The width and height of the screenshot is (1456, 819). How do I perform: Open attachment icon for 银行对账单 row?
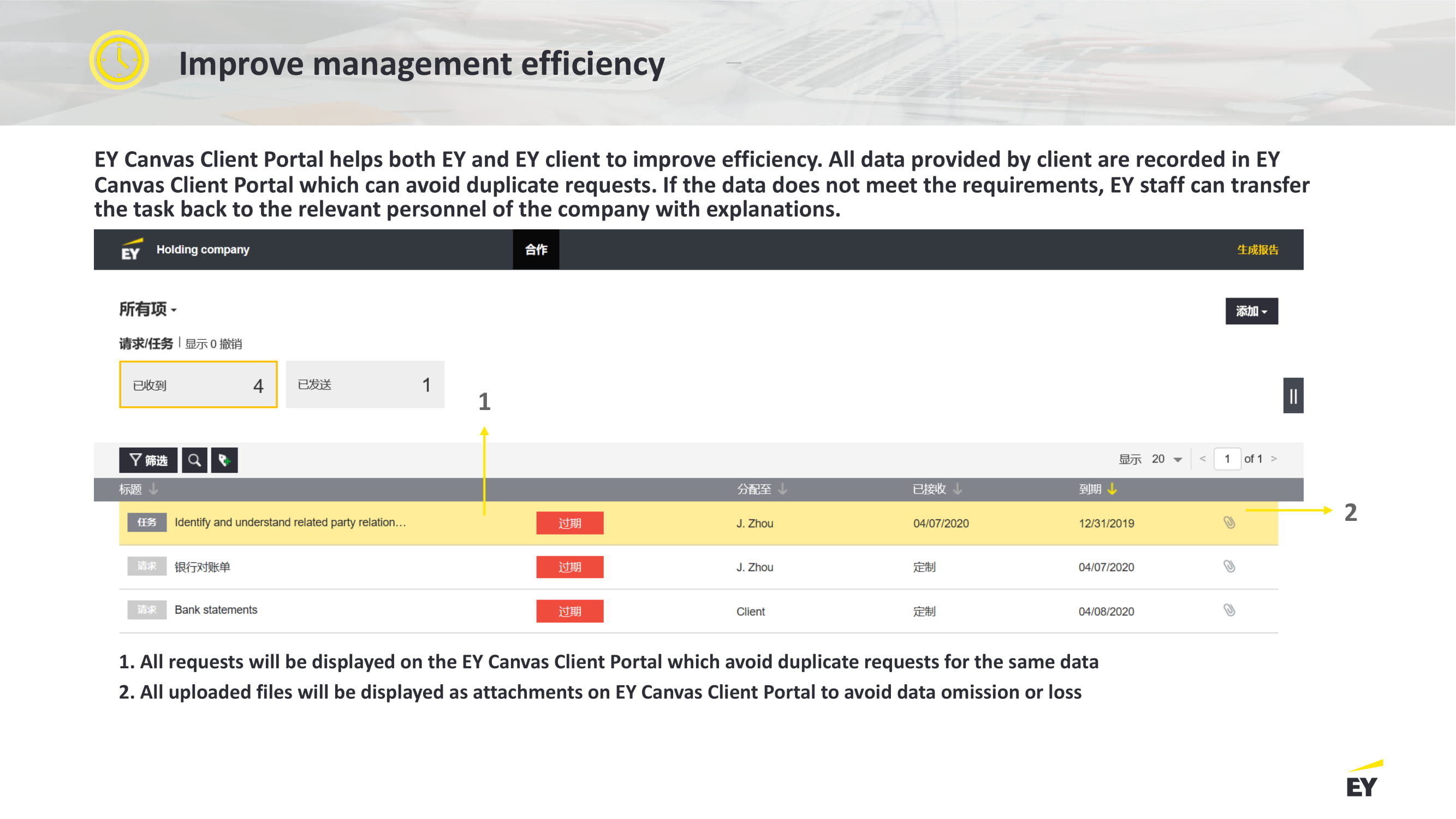pyautogui.click(x=1229, y=566)
